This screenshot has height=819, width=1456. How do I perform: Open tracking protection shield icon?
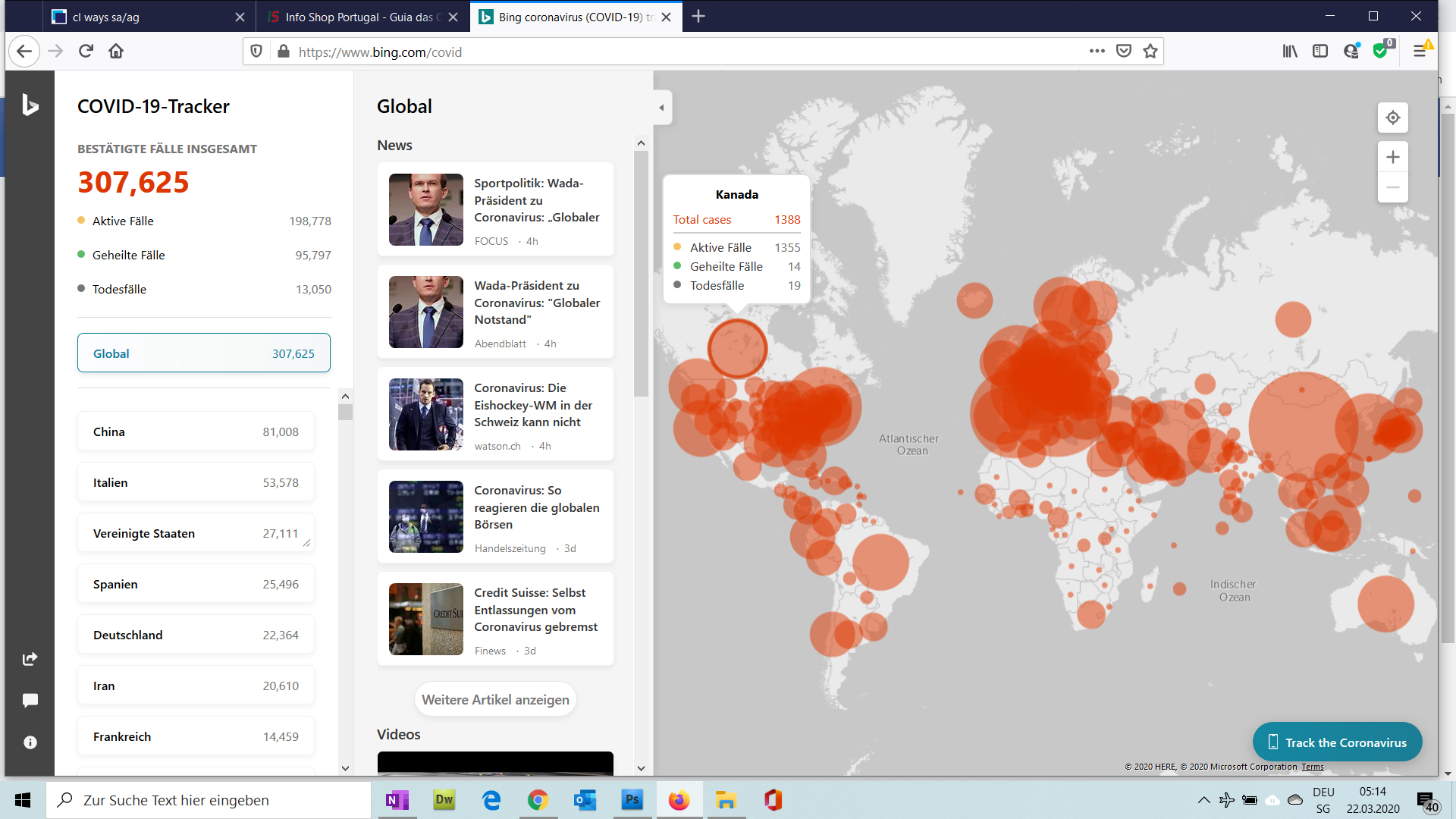click(x=256, y=52)
